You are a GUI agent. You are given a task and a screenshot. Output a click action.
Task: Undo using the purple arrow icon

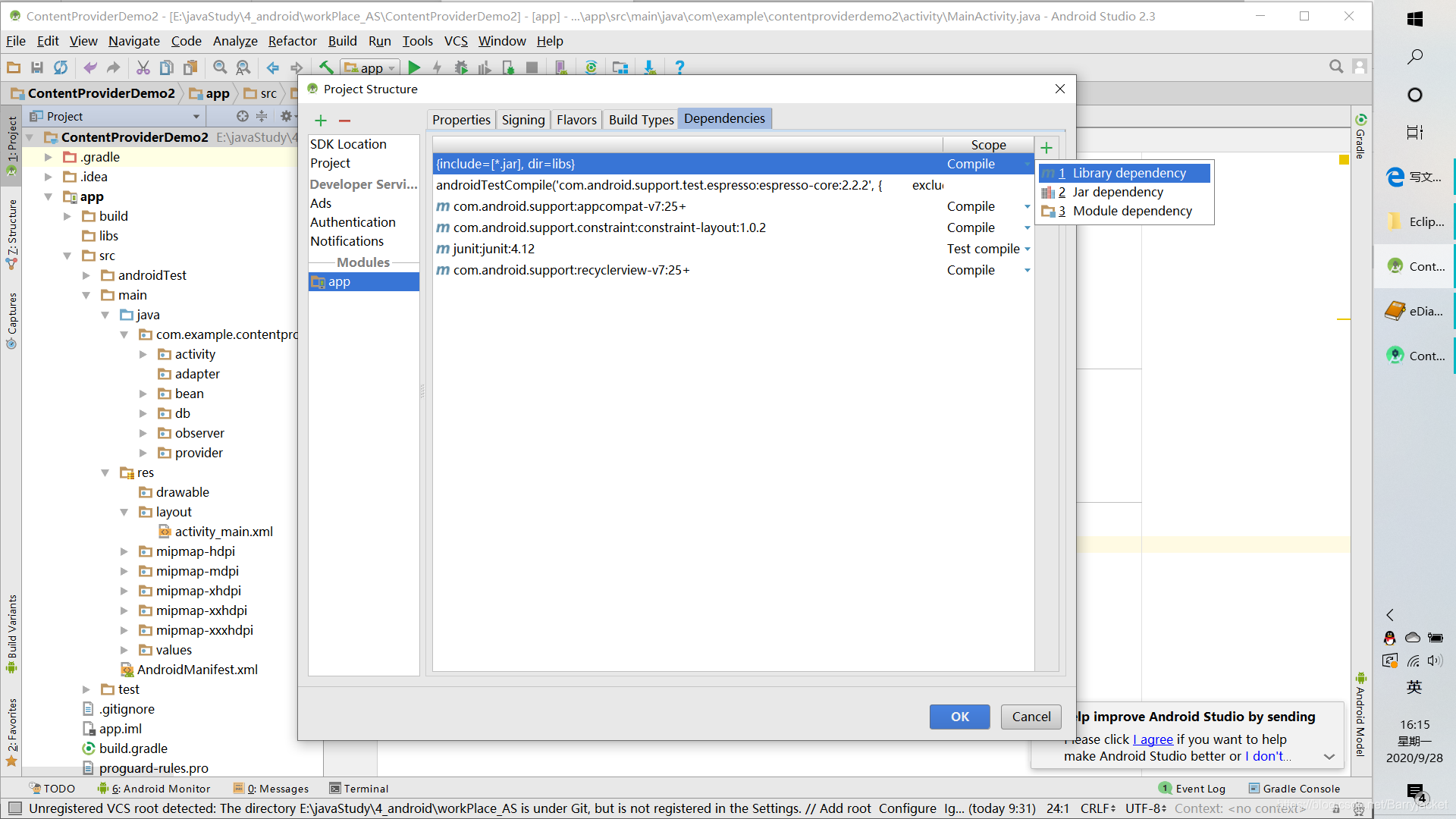90,67
